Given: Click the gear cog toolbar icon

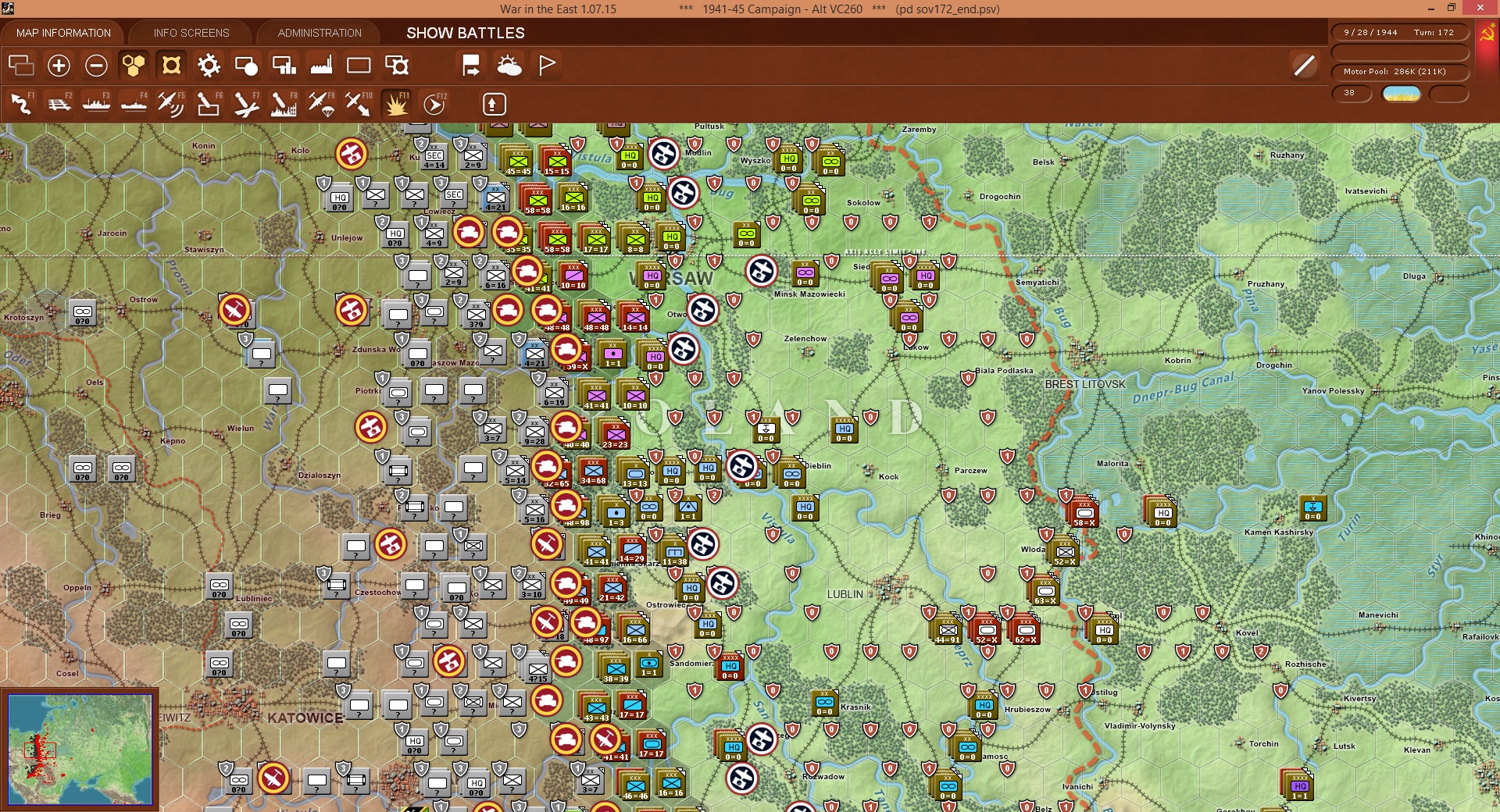Looking at the screenshot, I should 209,66.
